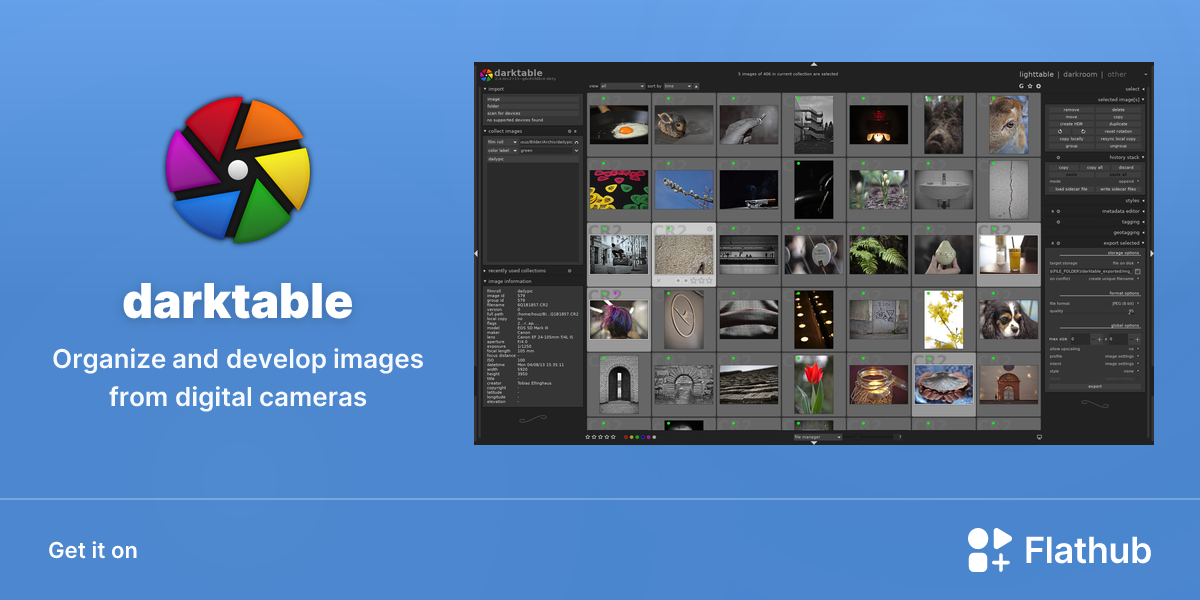Image resolution: width=1200 pixels, height=600 pixels.
Task: Toggle red color label in bottom bar
Action: tap(626, 437)
